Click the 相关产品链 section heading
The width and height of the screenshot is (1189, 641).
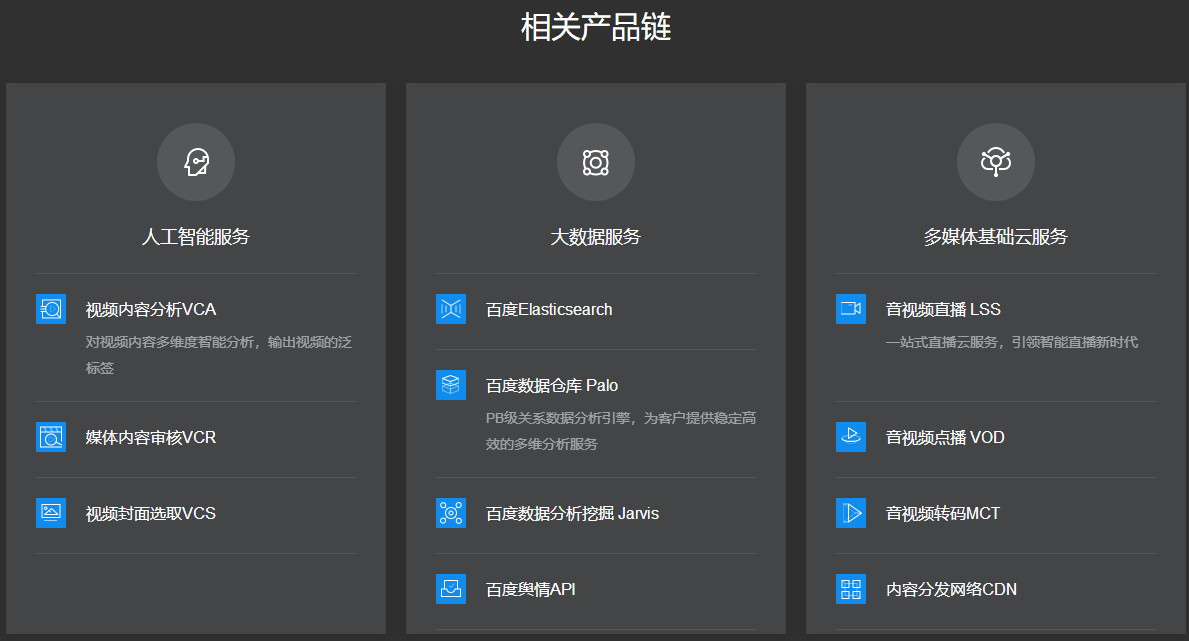point(596,27)
